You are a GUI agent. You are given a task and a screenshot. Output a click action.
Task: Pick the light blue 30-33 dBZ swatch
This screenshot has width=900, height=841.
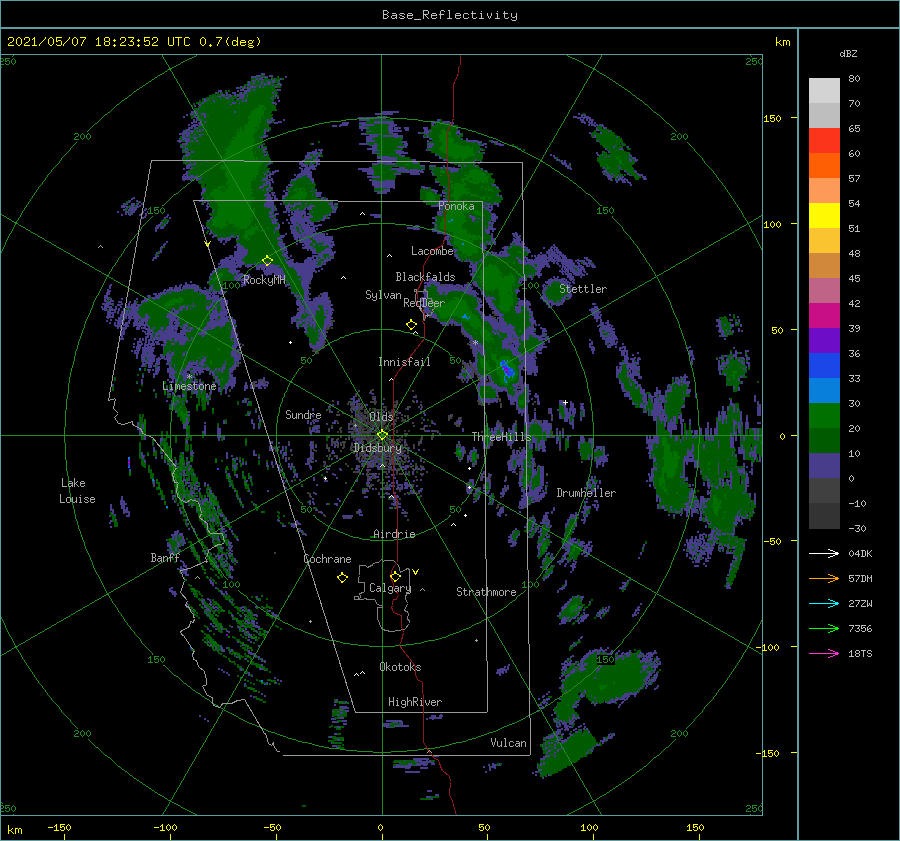coord(824,391)
